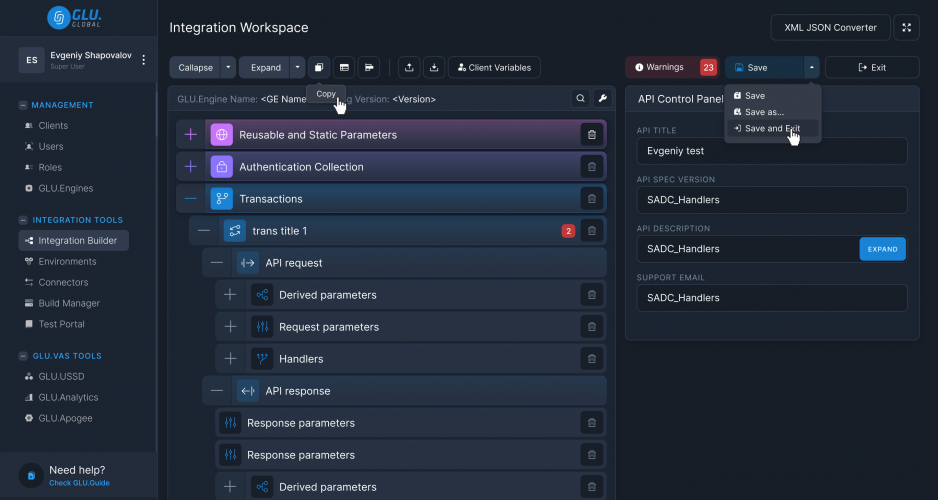Collapse the API request node
Image resolution: width=938 pixels, height=500 pixels.
click(217, 263)
